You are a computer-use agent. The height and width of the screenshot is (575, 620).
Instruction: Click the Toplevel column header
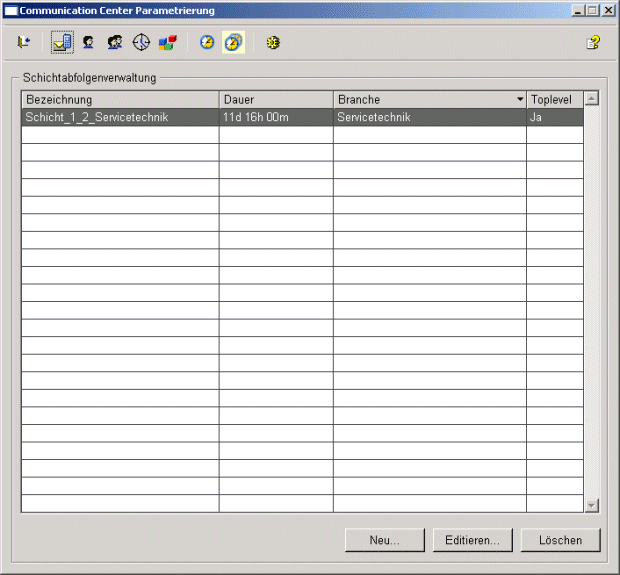point(554,99)
